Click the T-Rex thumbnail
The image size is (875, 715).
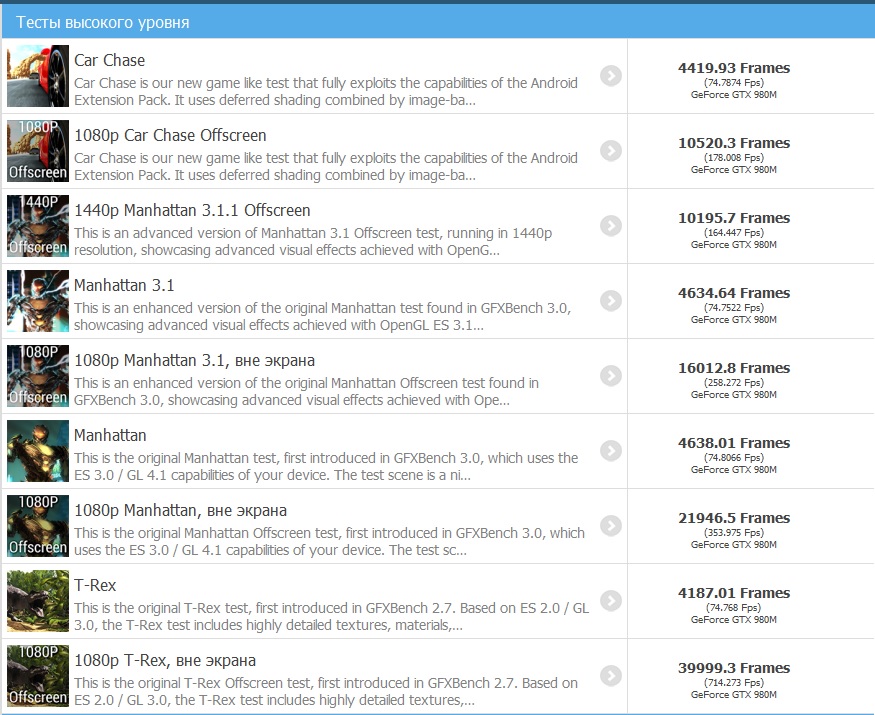click(x=38, y=601)
